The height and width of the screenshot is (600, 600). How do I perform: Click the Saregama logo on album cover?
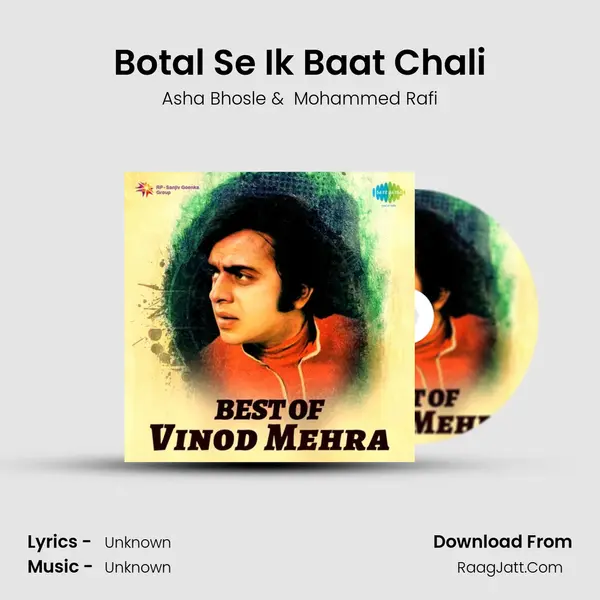tap(388, 194)
